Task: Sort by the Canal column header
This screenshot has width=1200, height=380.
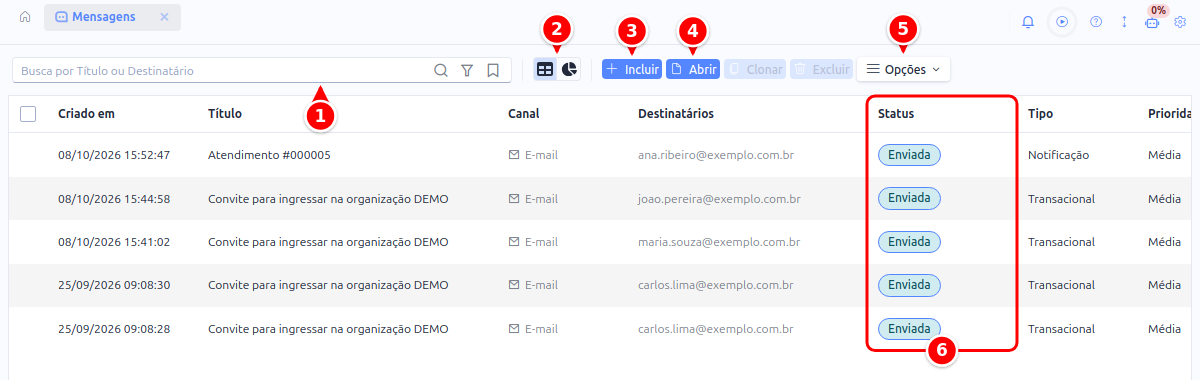Action: point(524,114)
